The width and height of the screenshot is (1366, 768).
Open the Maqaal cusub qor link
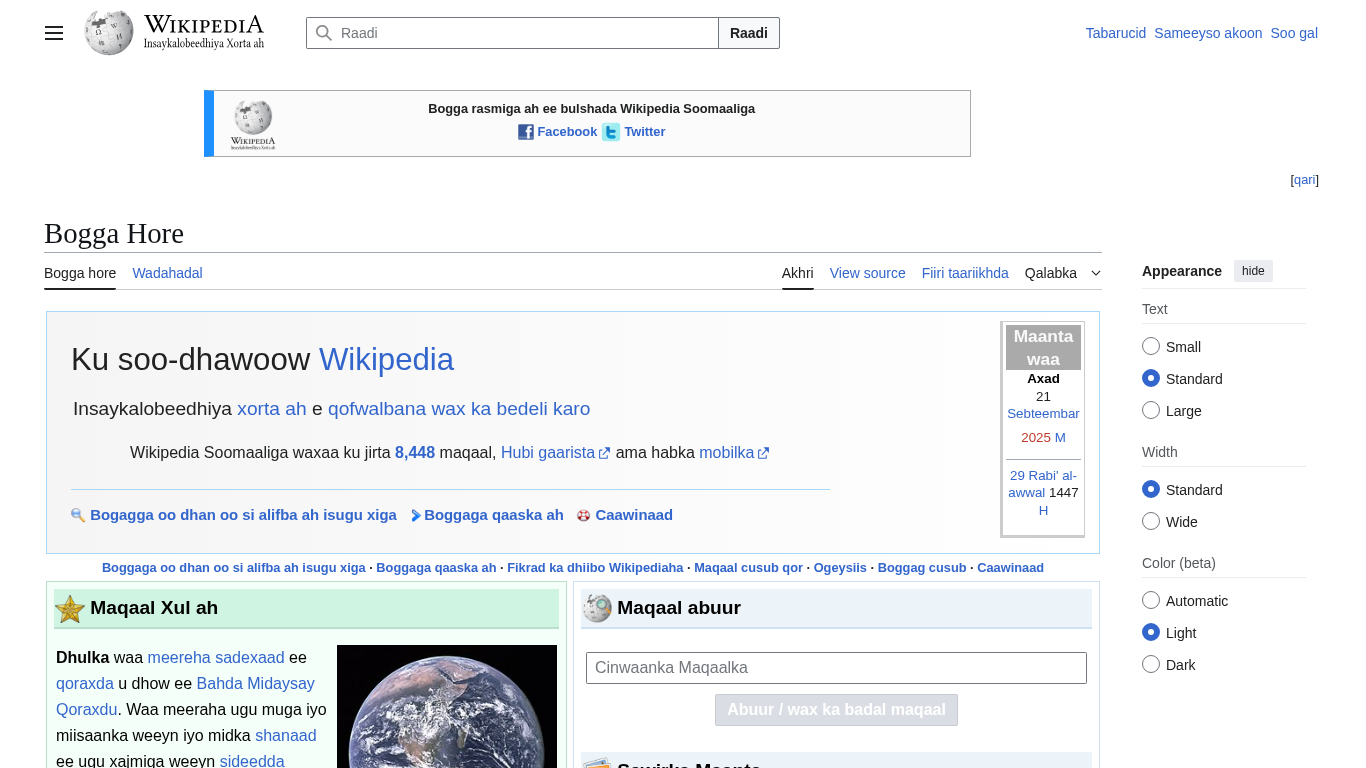(x=749, y=568)
